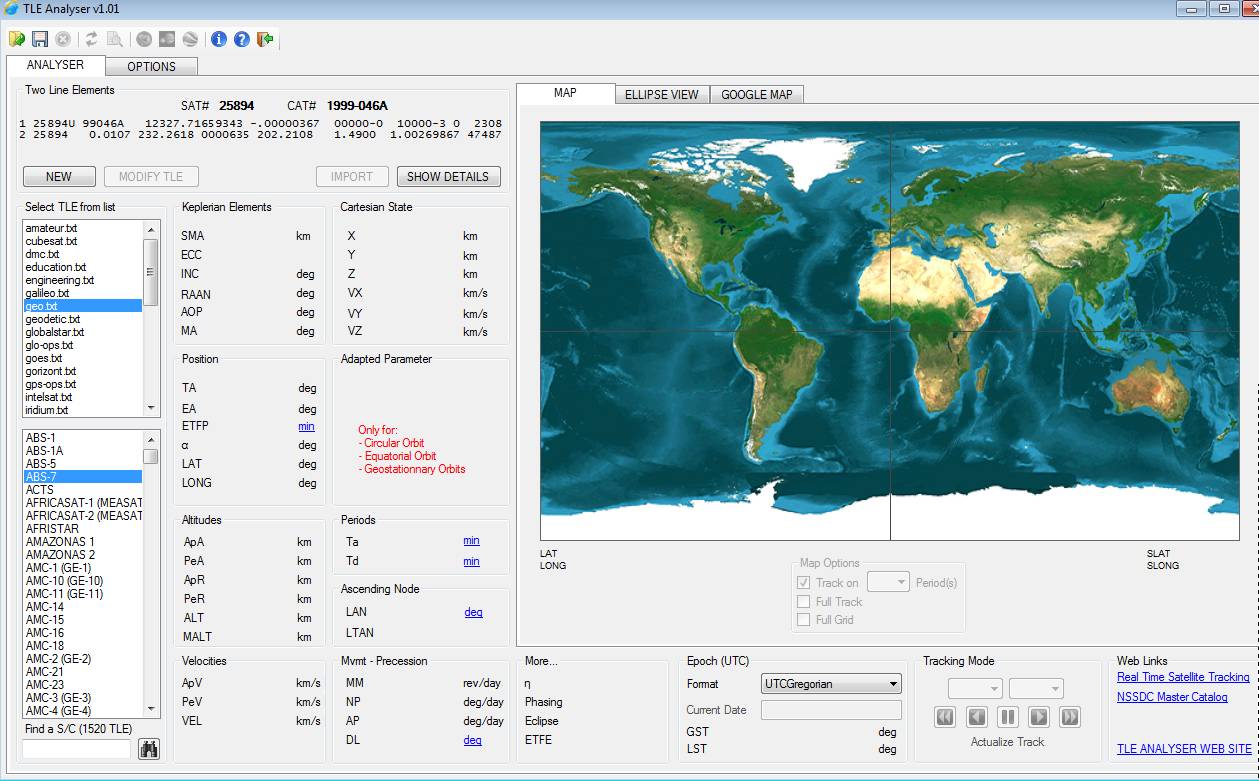Enable the Full Track checkbox
Screen dimensions: 1259x781
804,602
